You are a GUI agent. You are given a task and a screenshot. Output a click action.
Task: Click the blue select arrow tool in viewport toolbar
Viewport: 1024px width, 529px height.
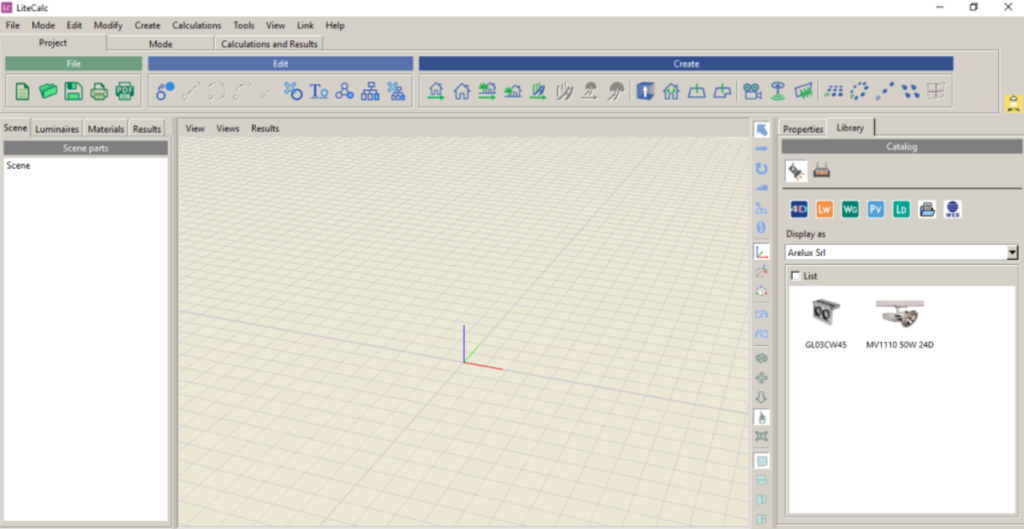pyautogui.click(x=761, y=129)
